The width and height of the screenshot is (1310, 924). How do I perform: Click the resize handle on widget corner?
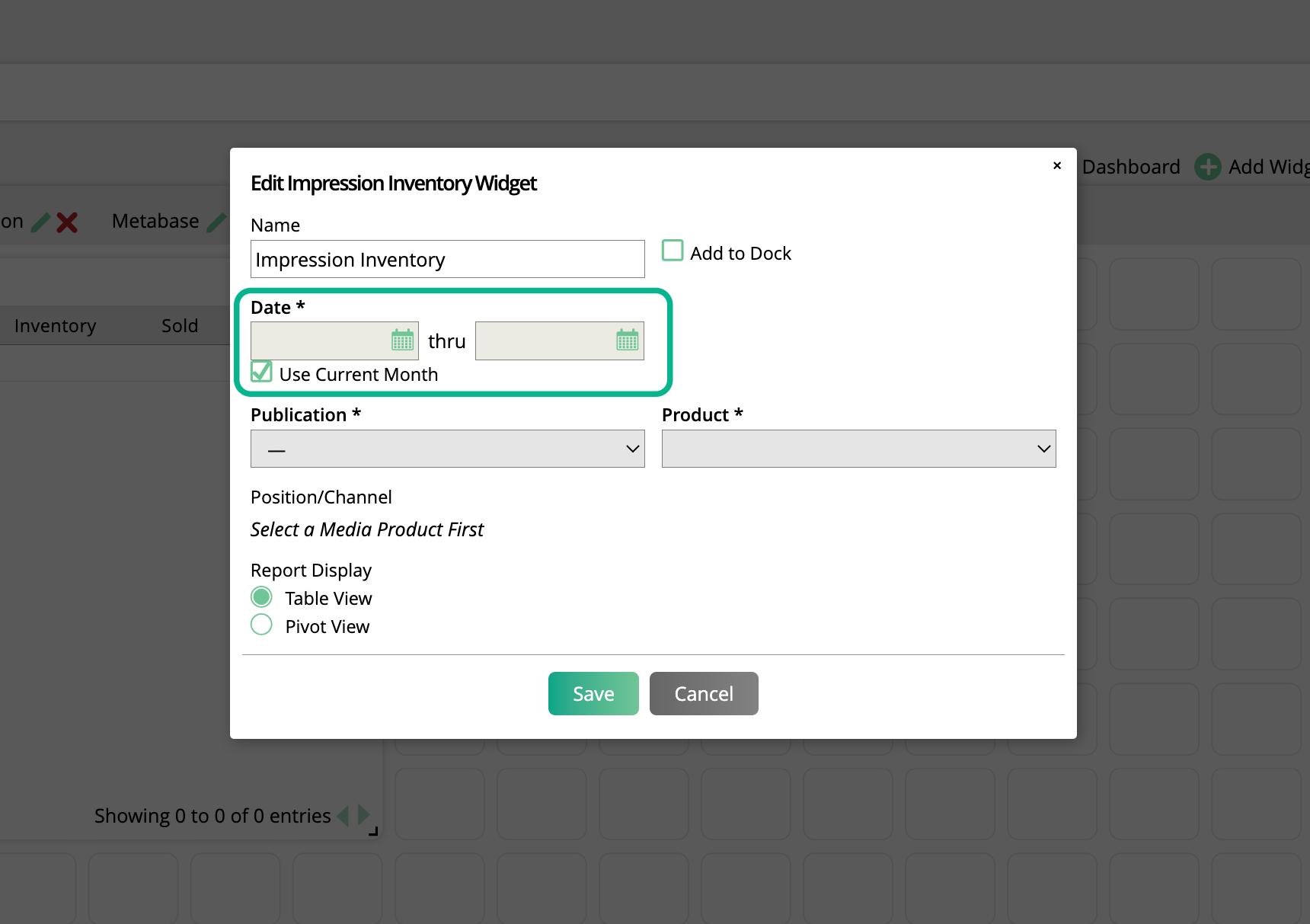[x=373, y=832]
